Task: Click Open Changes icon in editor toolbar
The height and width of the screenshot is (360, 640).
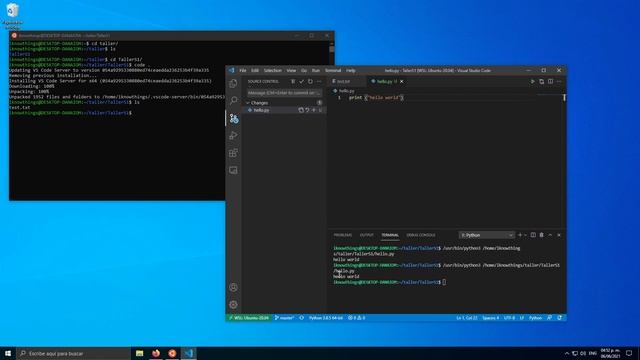Action: (542, 82)
